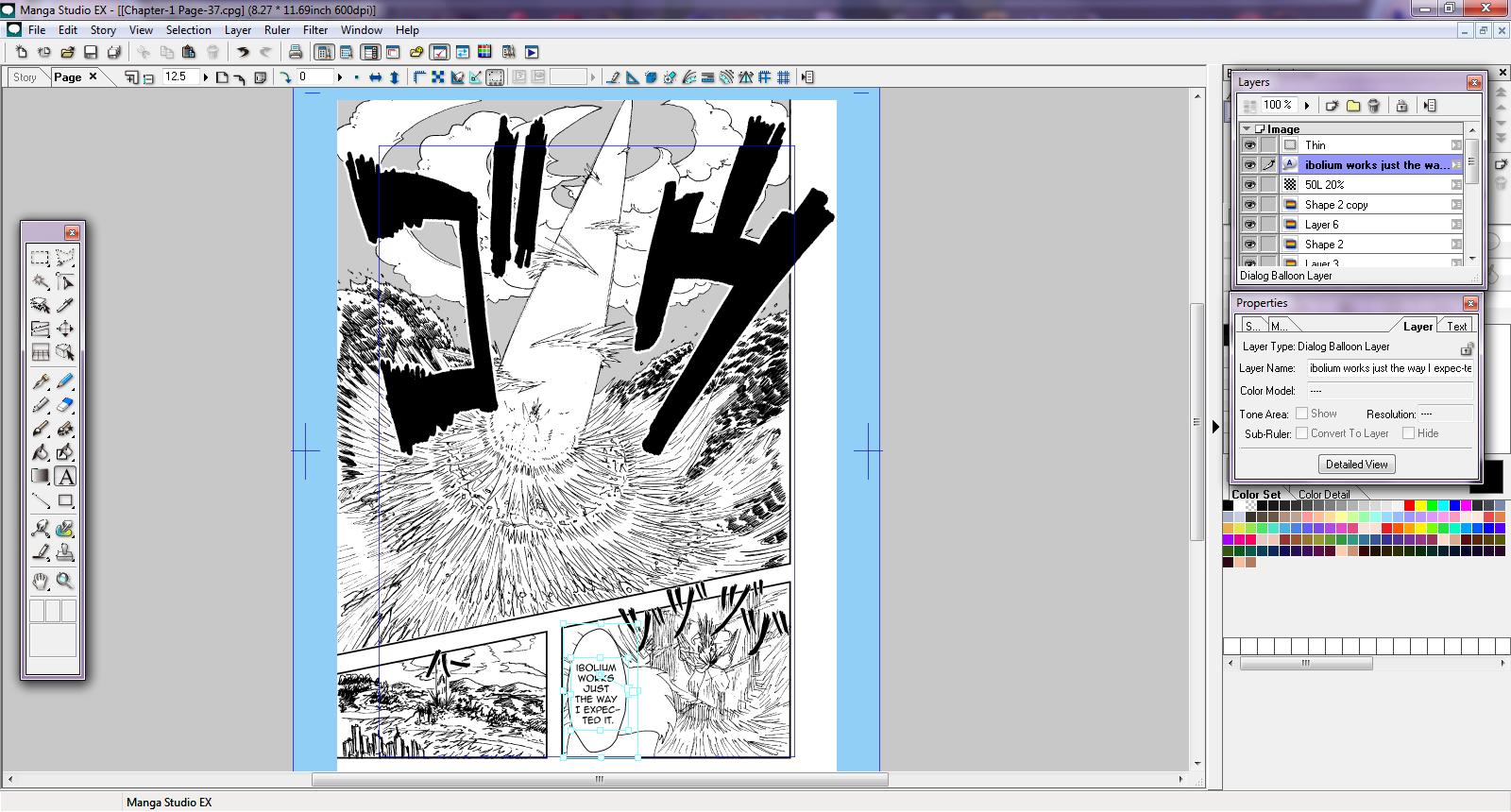Select the Pen nib tool
The height and width of the screenshot is (812, 1511).
point(40,381)
